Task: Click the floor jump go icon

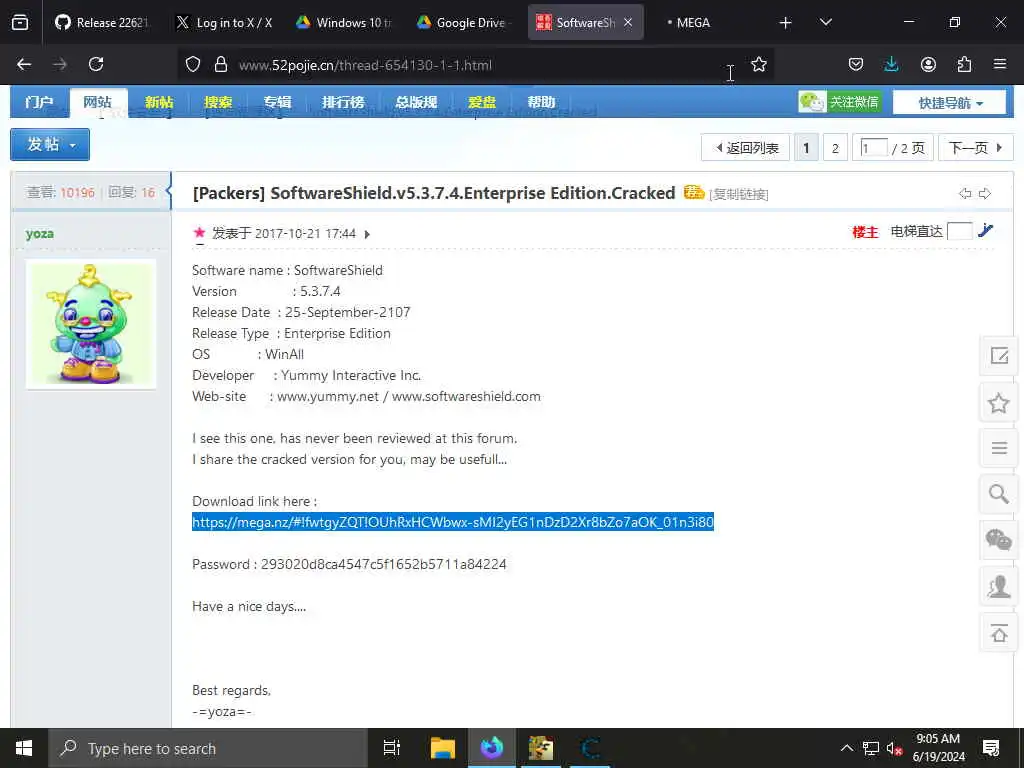Action: pos(985,230)
